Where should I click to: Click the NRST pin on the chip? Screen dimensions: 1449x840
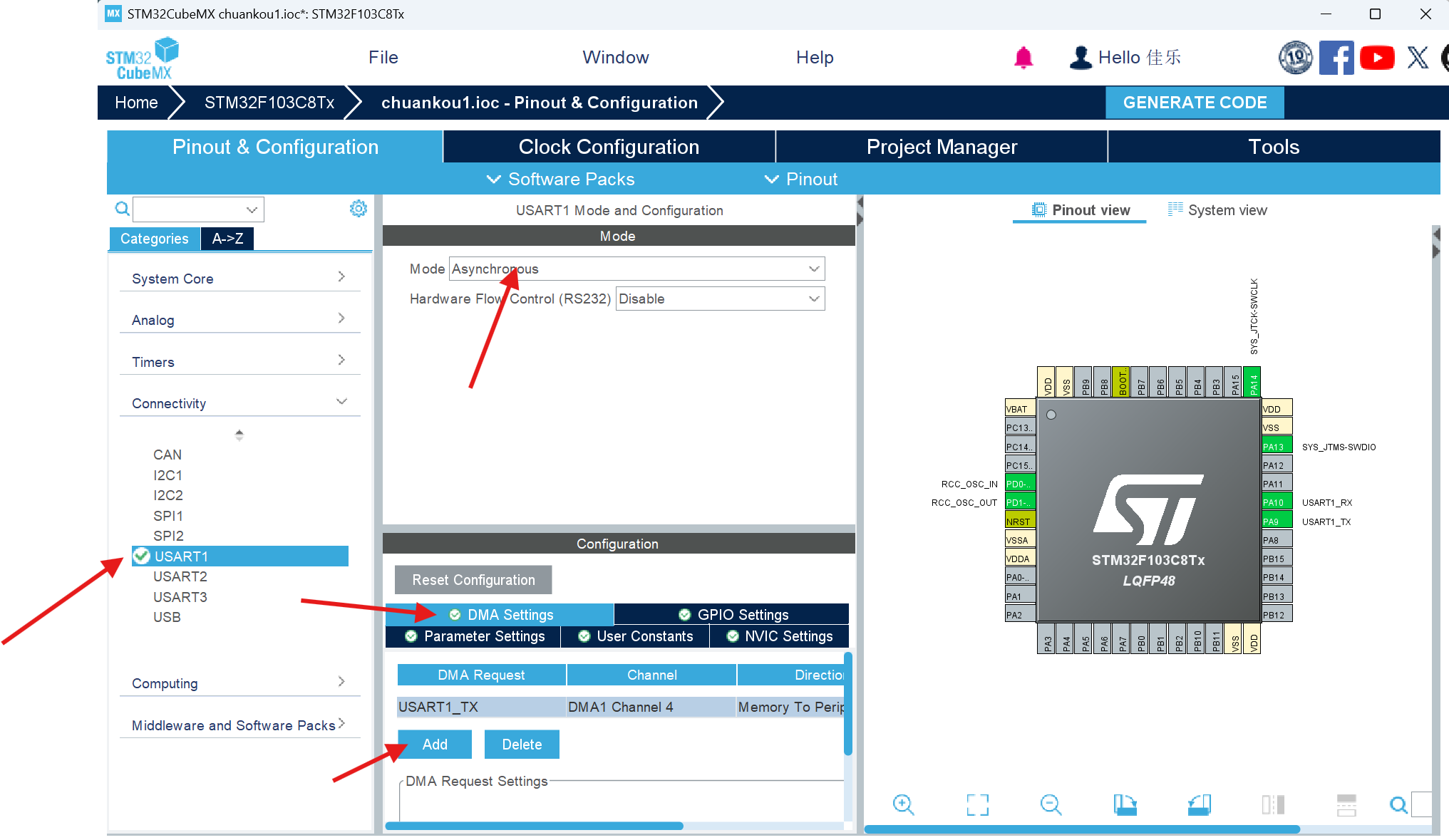[1020, 522]
